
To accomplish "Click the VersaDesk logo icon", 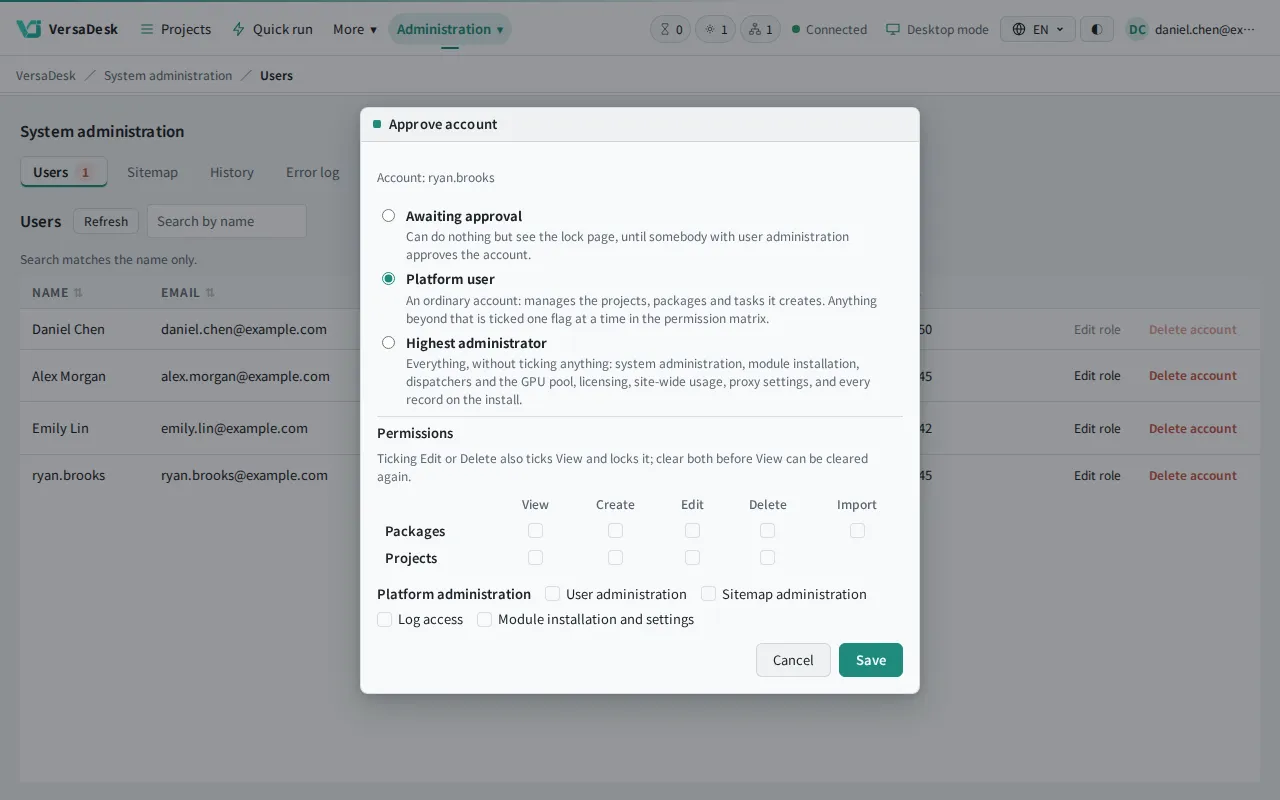I will pyautogui.click(x=29, y=29).
